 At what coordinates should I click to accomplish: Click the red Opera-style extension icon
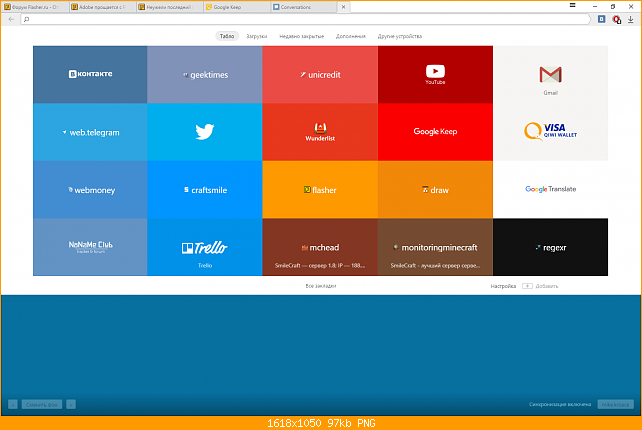click(x=616, y=19)
